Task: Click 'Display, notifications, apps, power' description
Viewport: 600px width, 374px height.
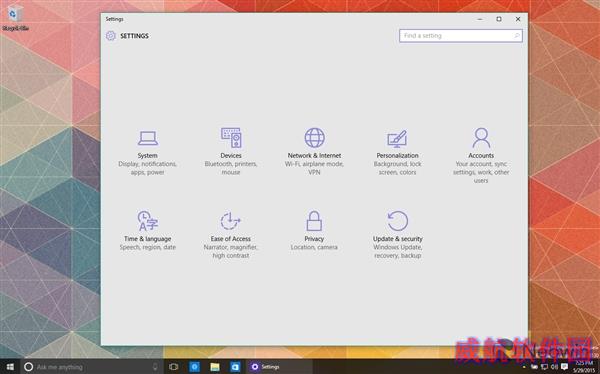Action: coord(148,168)
